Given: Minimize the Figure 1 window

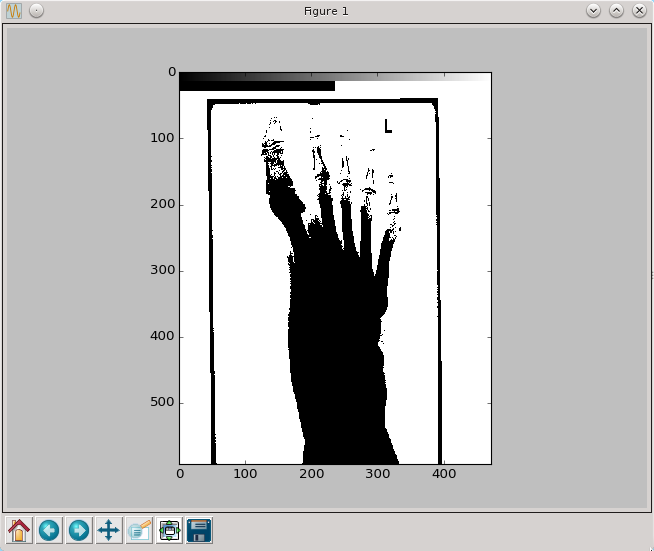Looking at the screenshot, I should pos(594,11).
